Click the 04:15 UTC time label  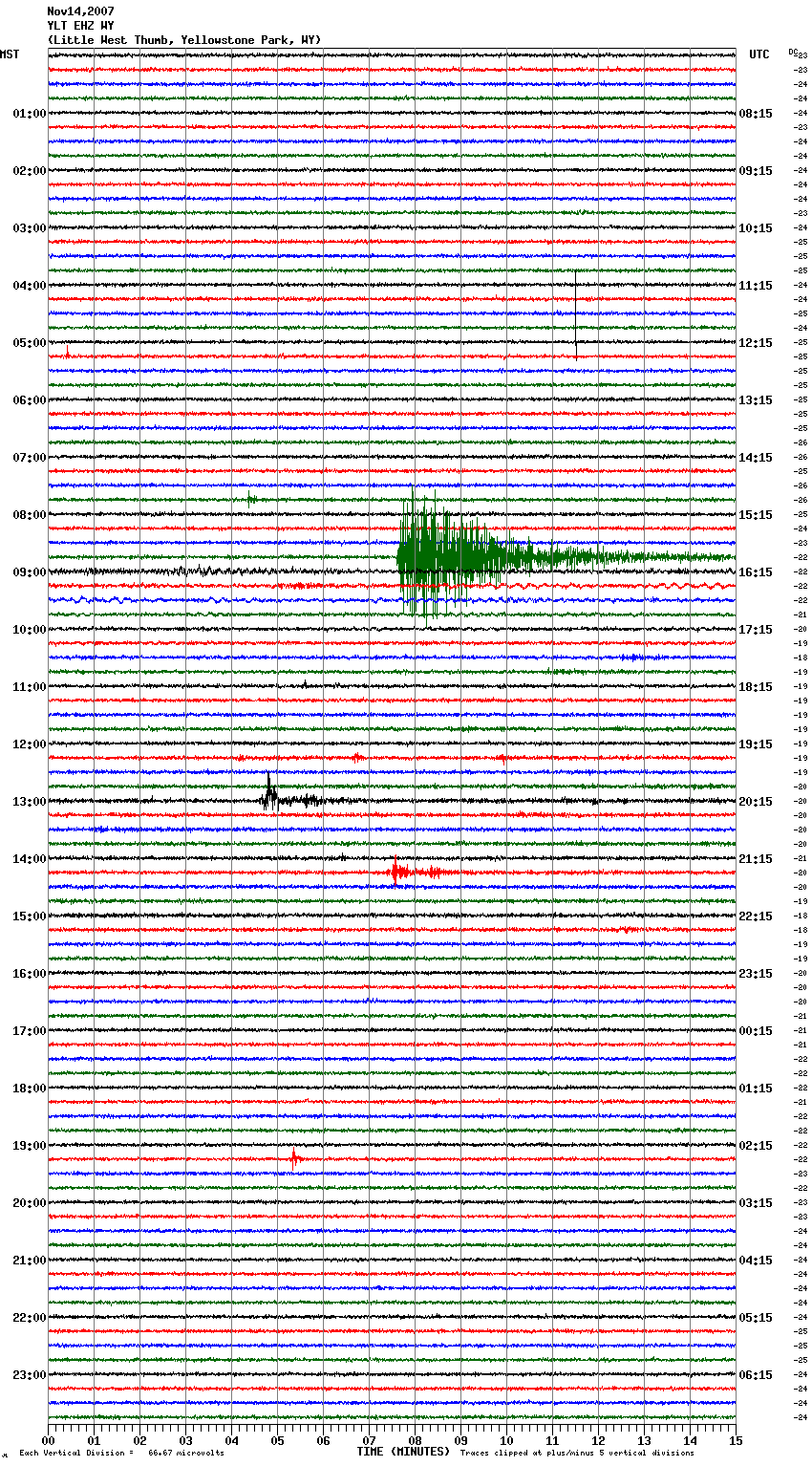(x=756, y=1261)
